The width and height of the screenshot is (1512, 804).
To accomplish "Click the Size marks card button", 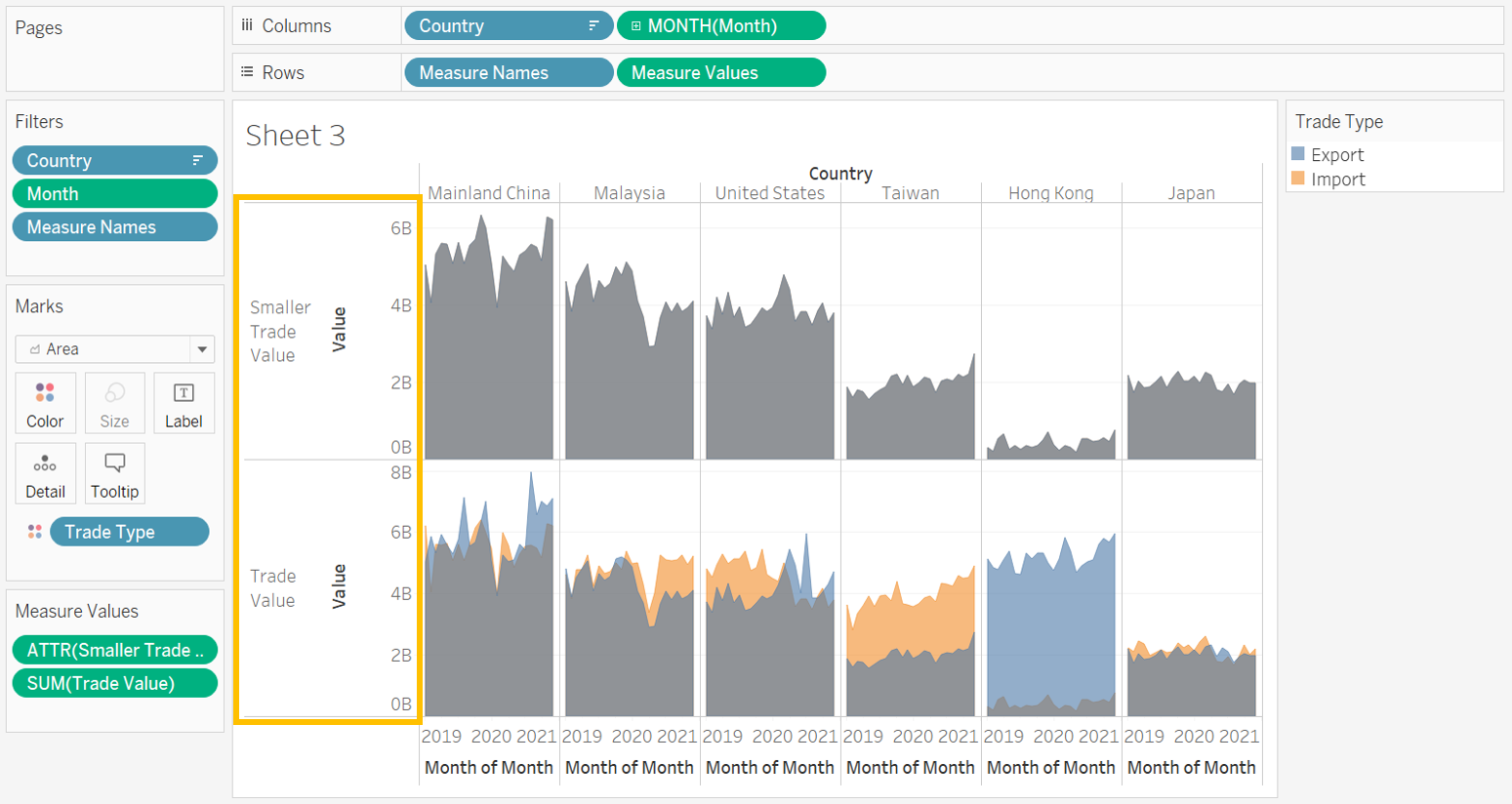I will pyautogui.click(x=114, y=403).
